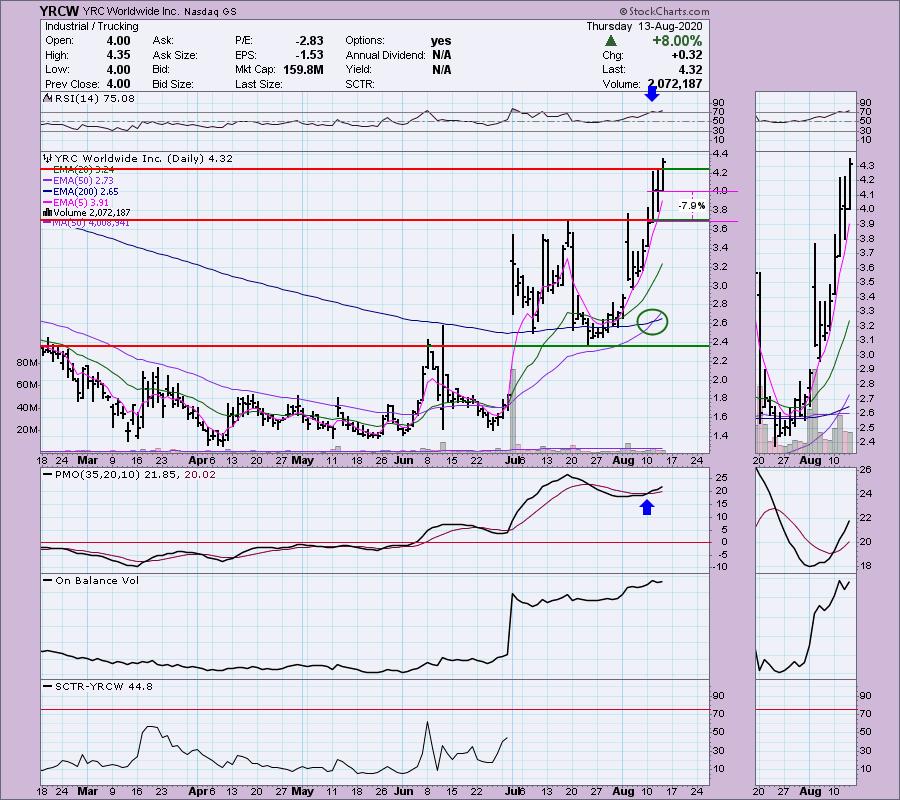Click the 'Annual Dividend:' label

[x=386, y=55]
